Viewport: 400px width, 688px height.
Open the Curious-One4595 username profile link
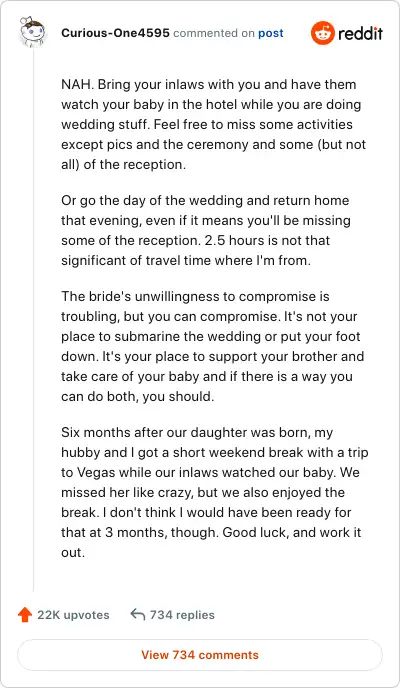click(x=115, y=33)
